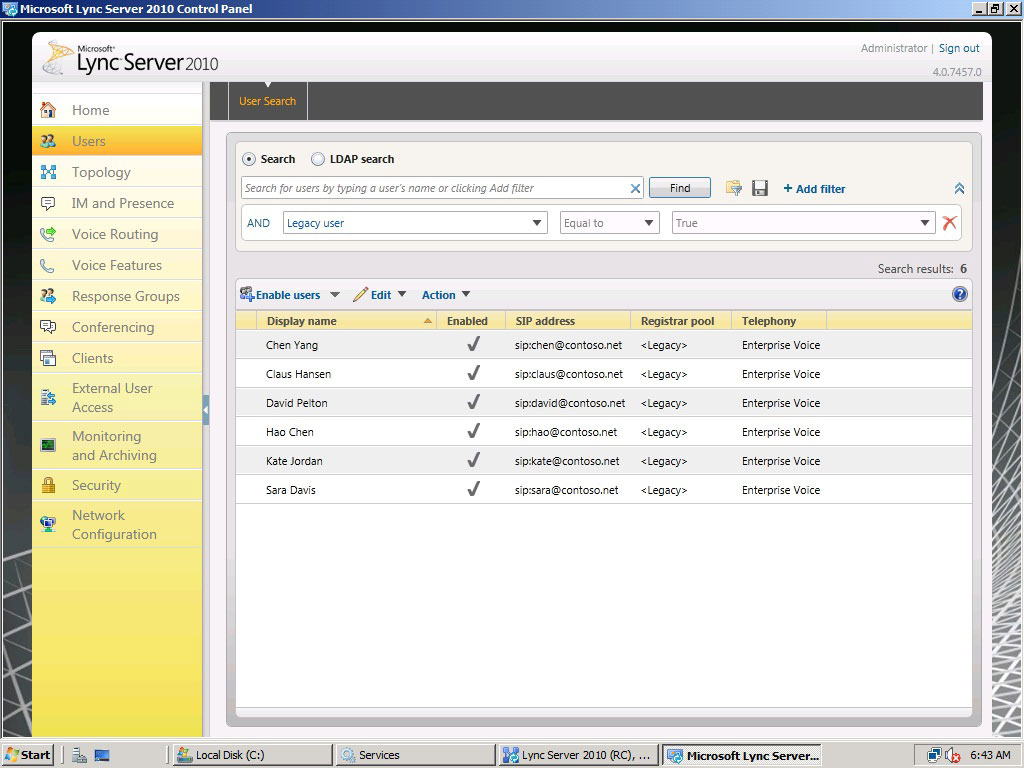The image size is (1024, 768).
Task: Collapse the search filter panel chevron
Action: 959,189
